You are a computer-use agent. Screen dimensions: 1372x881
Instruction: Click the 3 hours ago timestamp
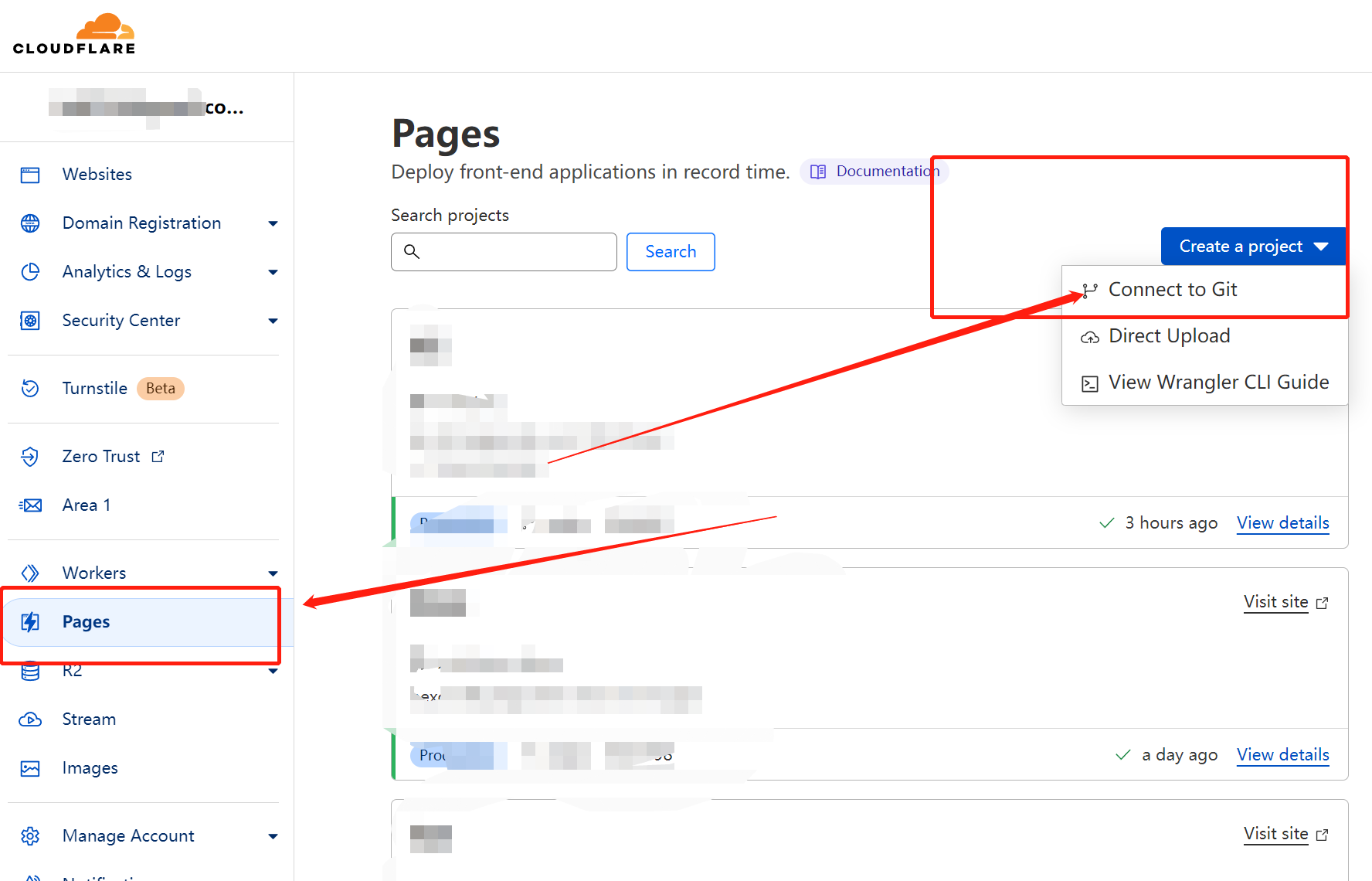click(1171, 523)
